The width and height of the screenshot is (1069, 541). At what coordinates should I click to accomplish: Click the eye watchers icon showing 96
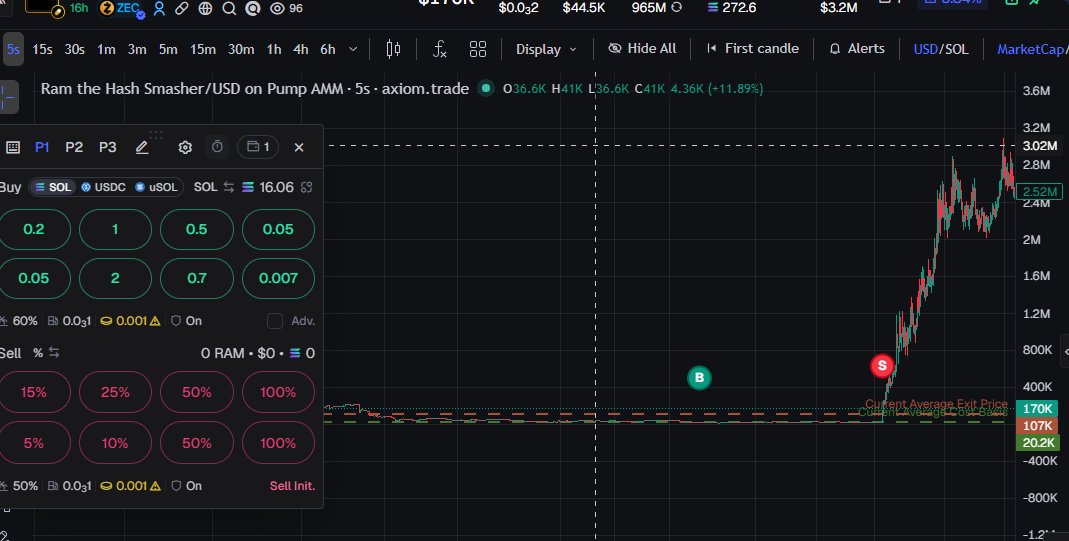point(277,8)
